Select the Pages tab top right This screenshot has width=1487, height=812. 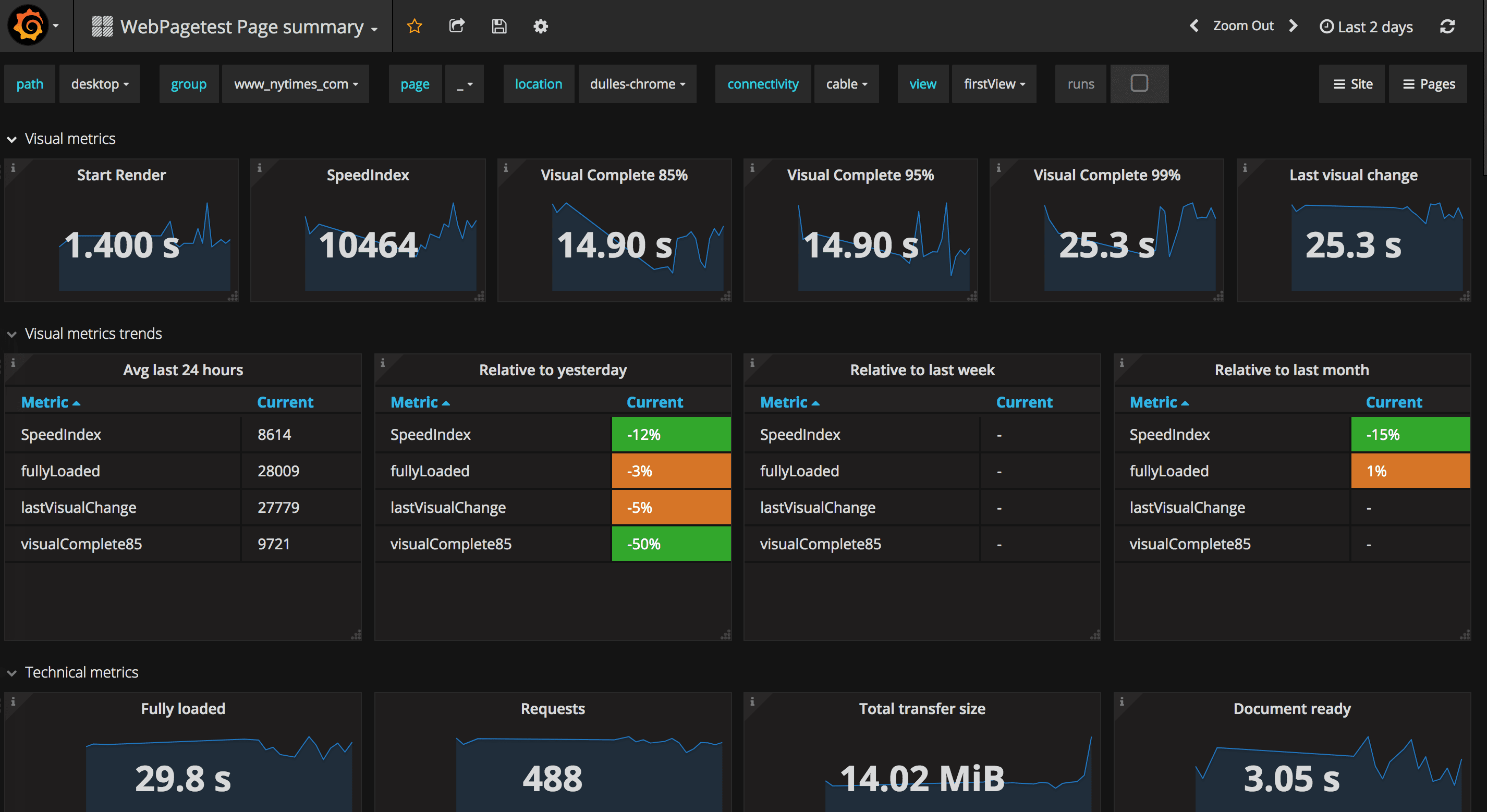pos(1430,83)
